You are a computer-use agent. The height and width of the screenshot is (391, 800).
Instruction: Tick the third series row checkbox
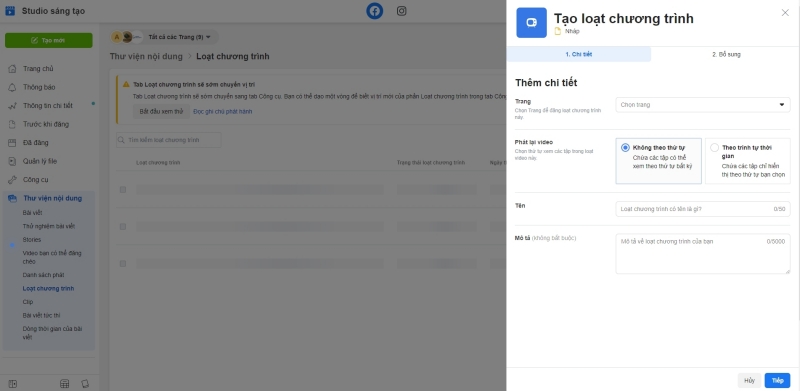click(x=122, y=263)
